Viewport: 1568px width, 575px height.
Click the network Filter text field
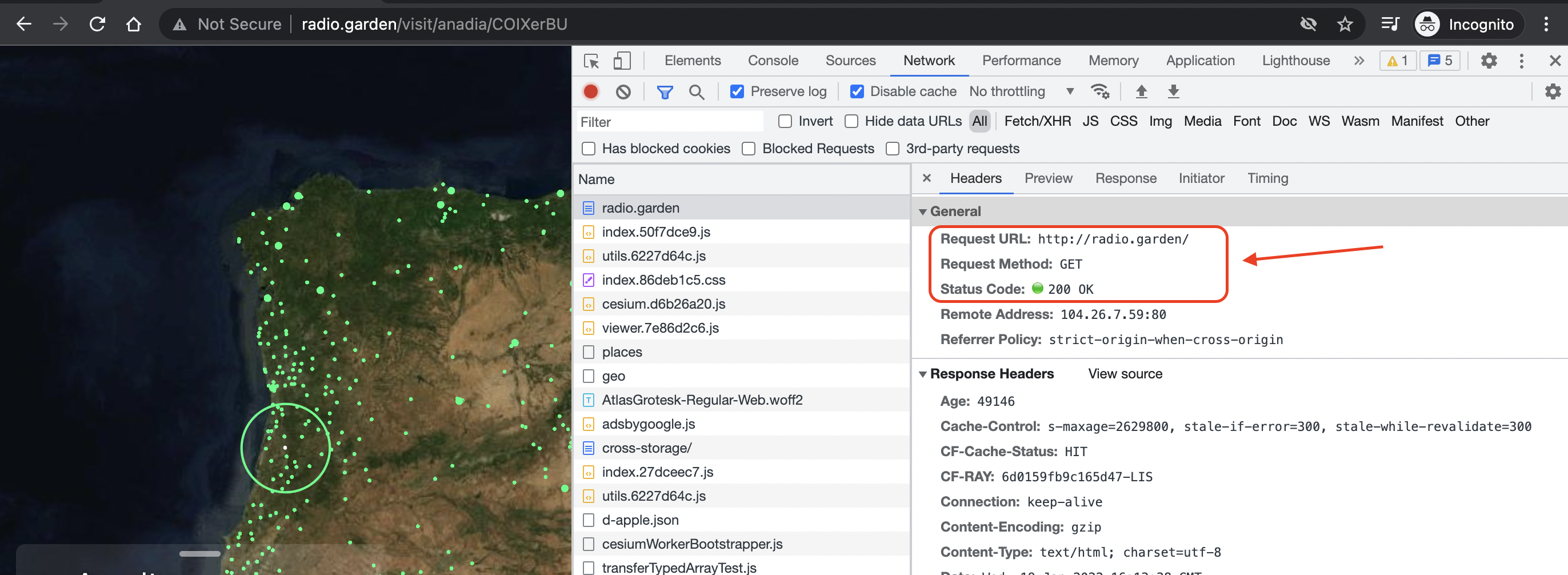670,122
